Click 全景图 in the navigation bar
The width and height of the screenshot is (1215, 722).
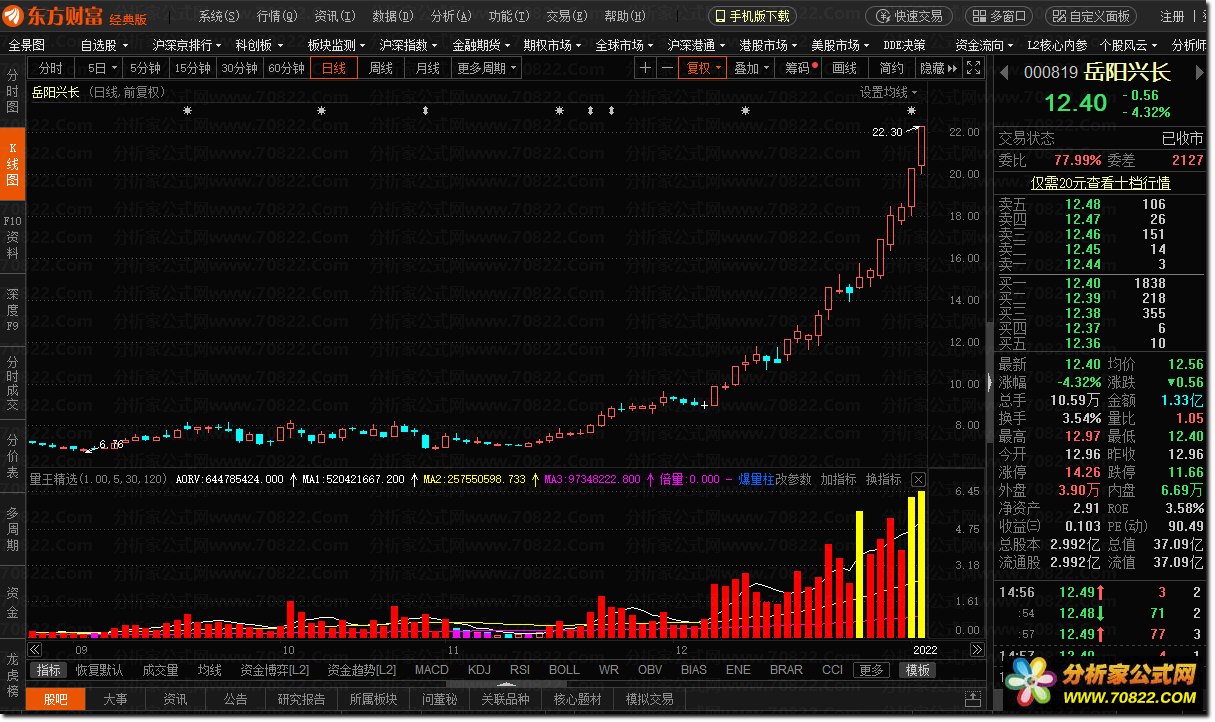[27, 45]
